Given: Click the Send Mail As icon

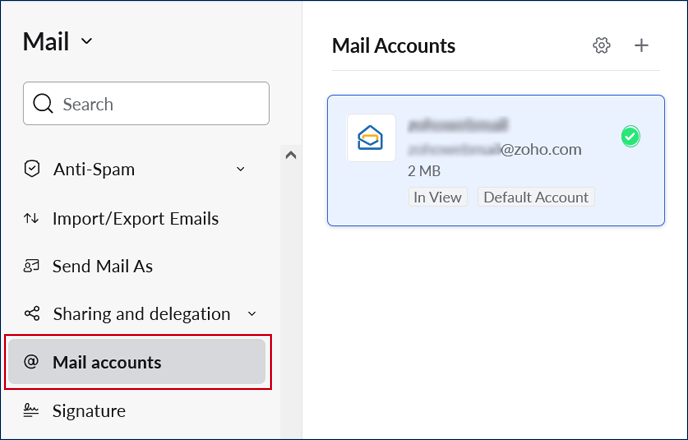Looking at the screenshot, I should (x=31, y=266).
